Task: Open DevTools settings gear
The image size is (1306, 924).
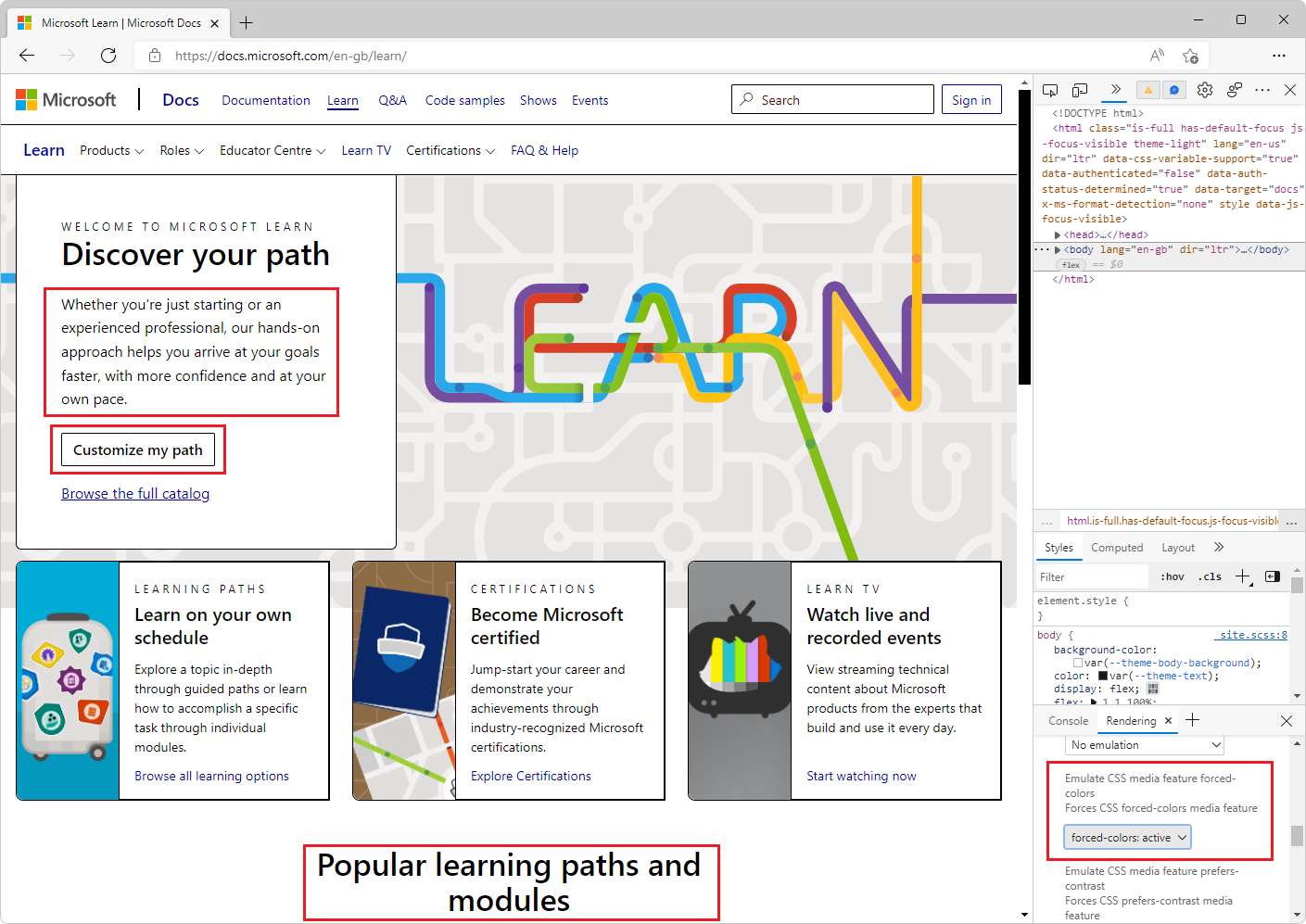Action: [1205, 90]
